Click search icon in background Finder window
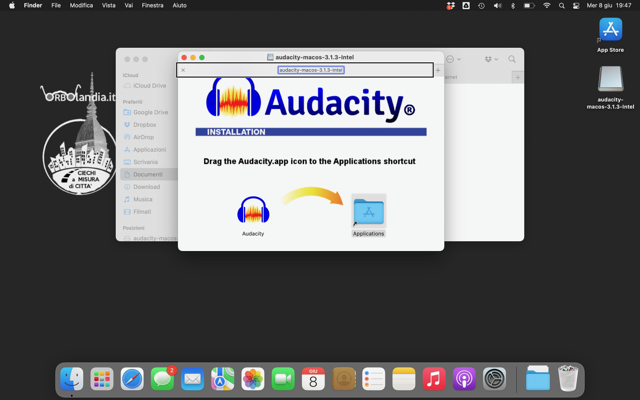Screen dimensions: 640x400 click(512, 59)
